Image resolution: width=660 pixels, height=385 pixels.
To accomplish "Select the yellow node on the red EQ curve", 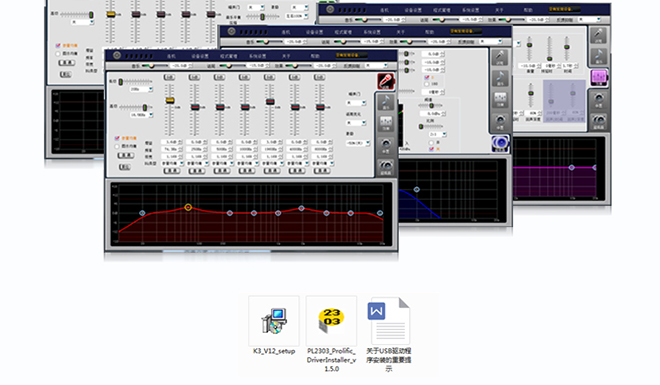I will pos(188,207).
